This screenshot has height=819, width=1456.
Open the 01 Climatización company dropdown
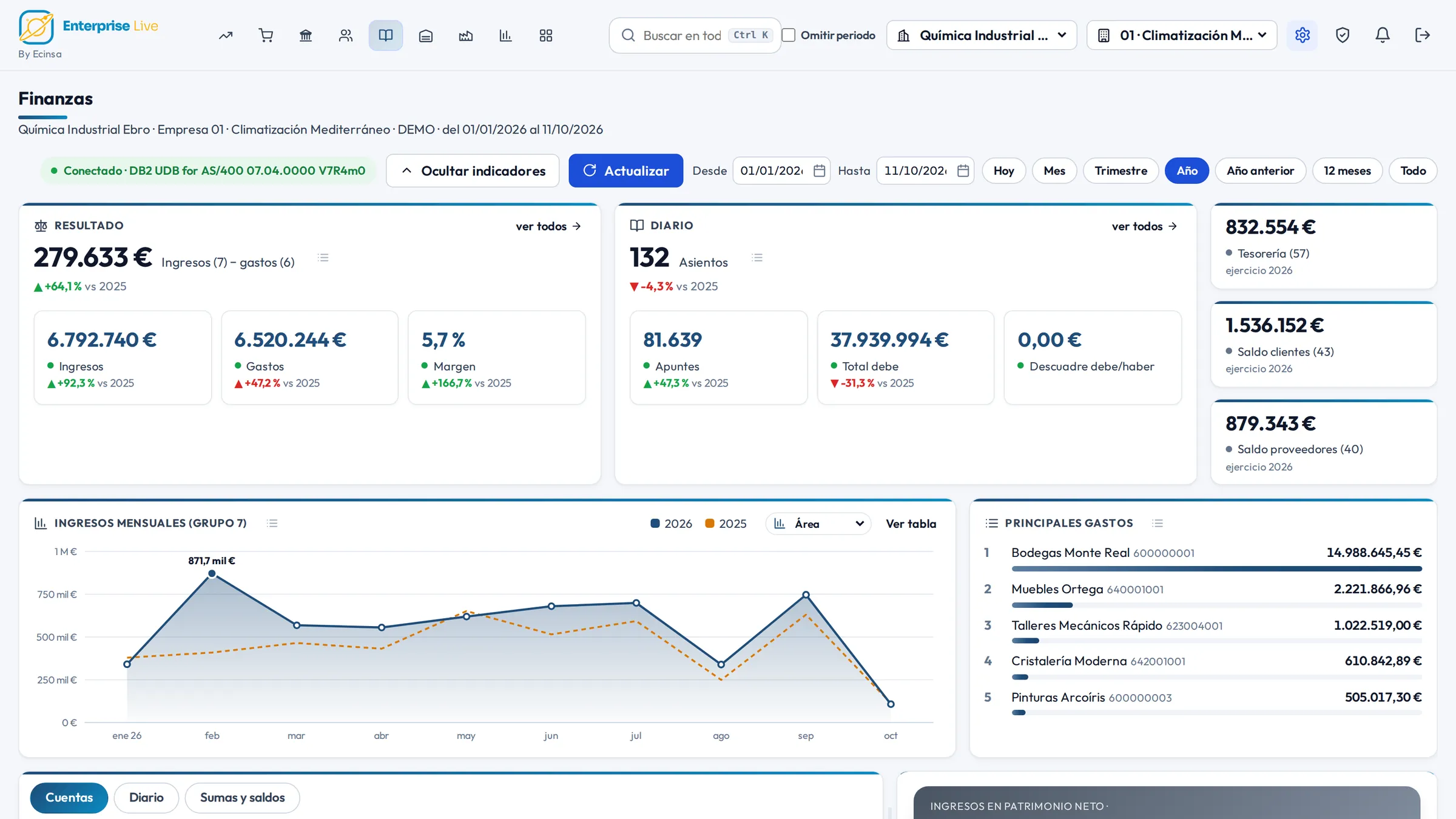click(1182, 35)
